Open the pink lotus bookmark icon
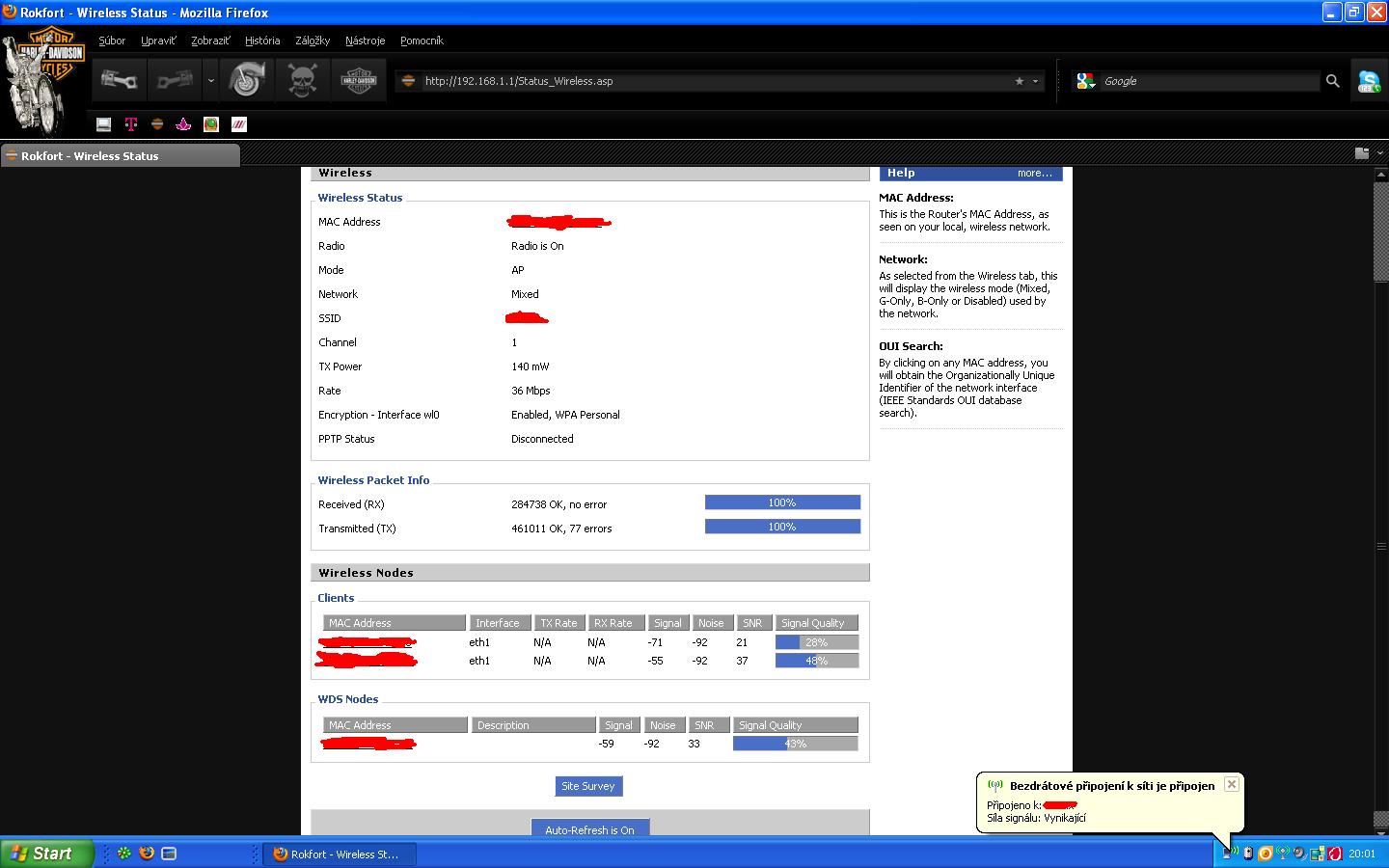Image resolution: width=1389 pixels, height=868 pixels. (x=183, y=124)
